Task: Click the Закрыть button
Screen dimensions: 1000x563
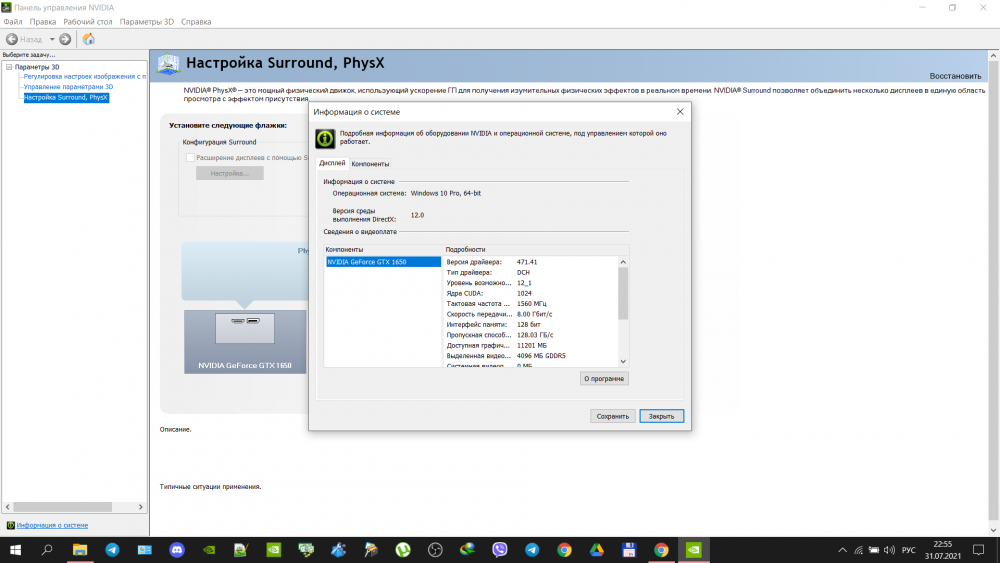Action: coord(661,416)
